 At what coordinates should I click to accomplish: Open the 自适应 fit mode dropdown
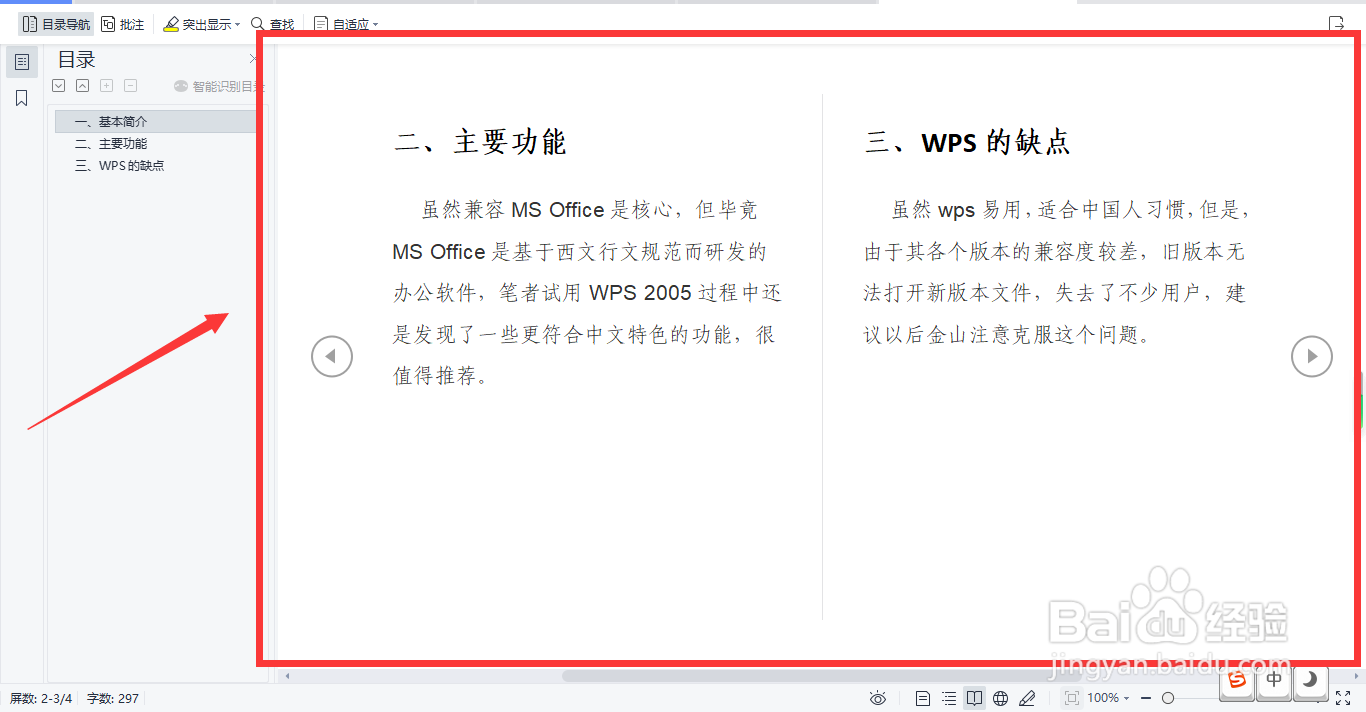[x=346, y=24]
